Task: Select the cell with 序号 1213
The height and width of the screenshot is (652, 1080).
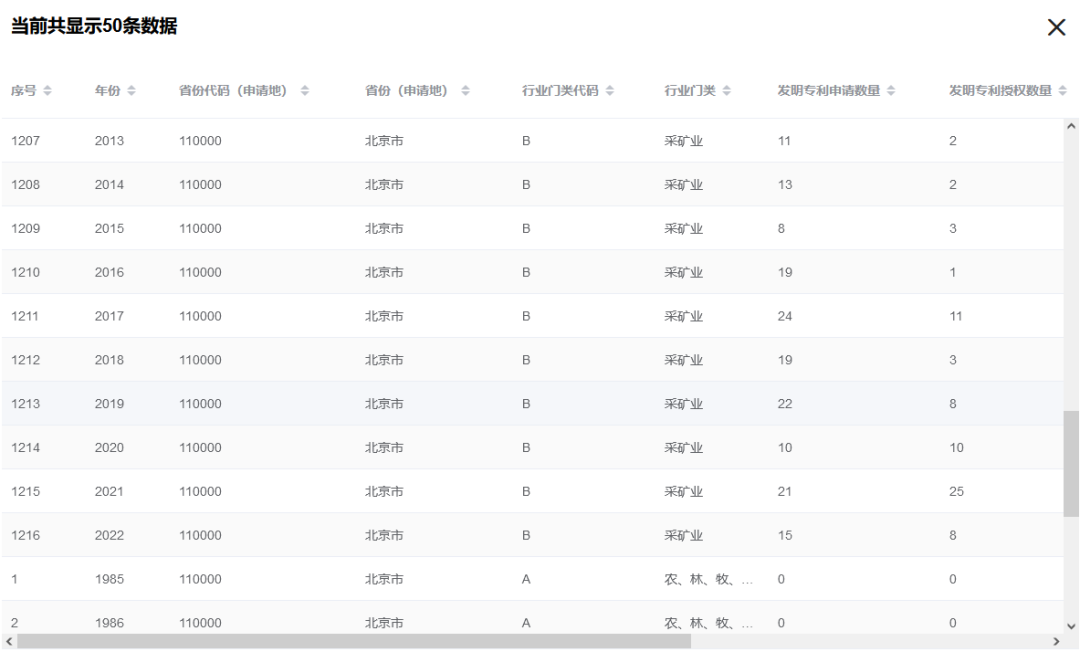Action: [x=25, y=404]
